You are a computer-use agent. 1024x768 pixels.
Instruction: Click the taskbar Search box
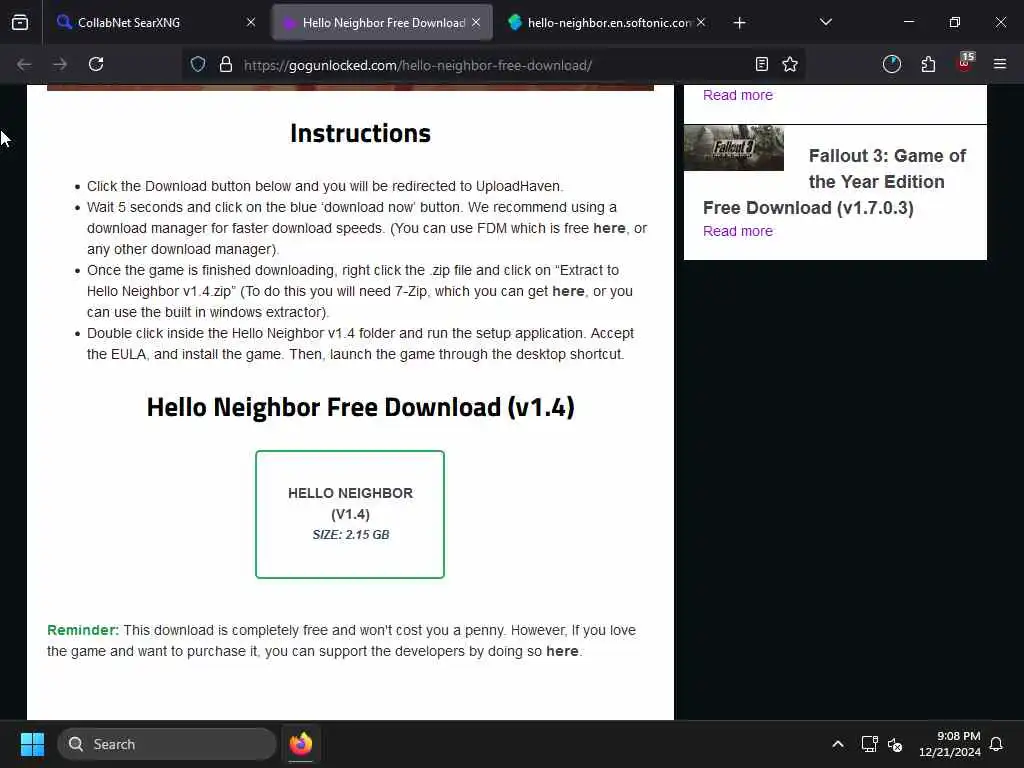[167, 744]
